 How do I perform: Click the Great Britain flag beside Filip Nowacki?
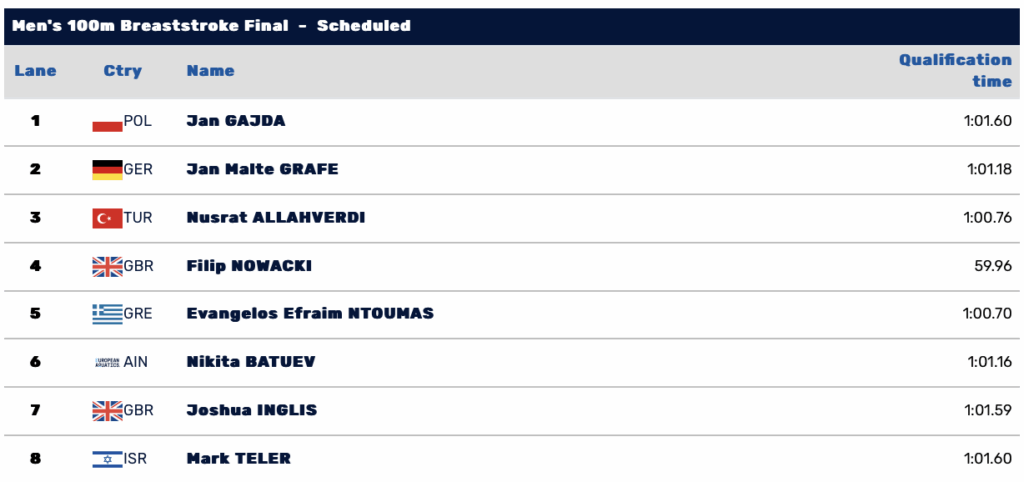[x=107, y=266]
